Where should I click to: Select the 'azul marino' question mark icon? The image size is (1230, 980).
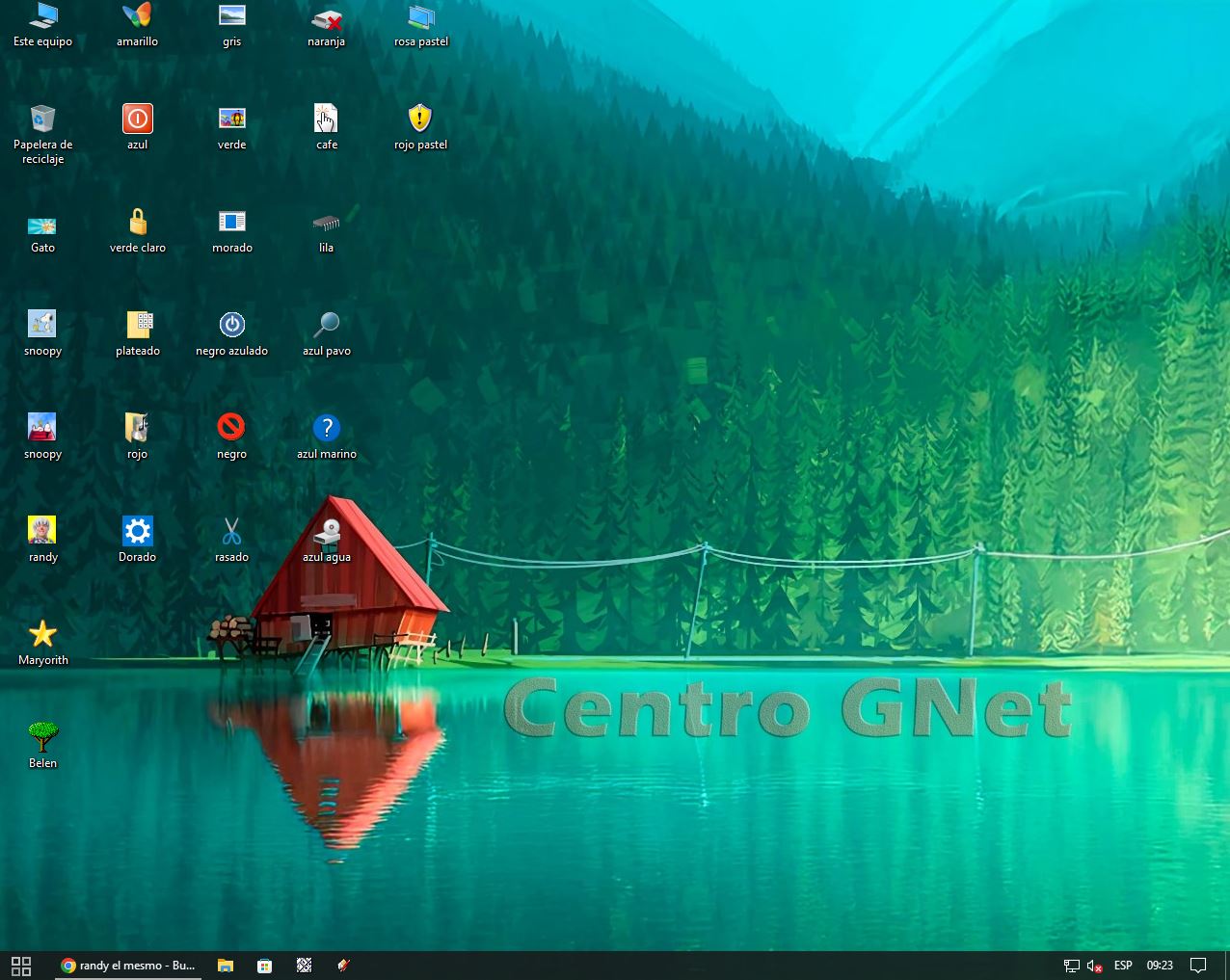click(327, 428)
